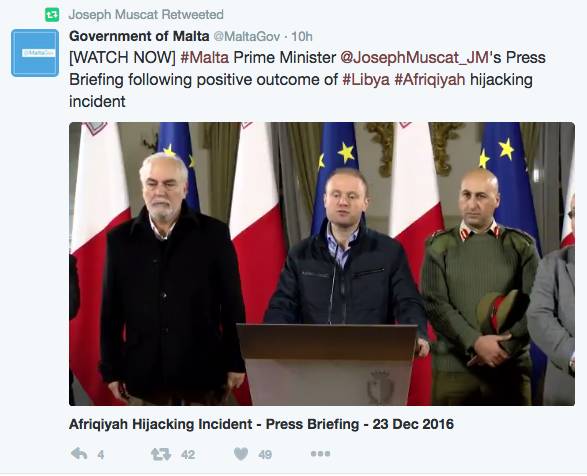Image resolution: width=587 pixels, height=476 pixels.
Task: Click Joseph Muscat Retweeted label
Action: [146, 15]
